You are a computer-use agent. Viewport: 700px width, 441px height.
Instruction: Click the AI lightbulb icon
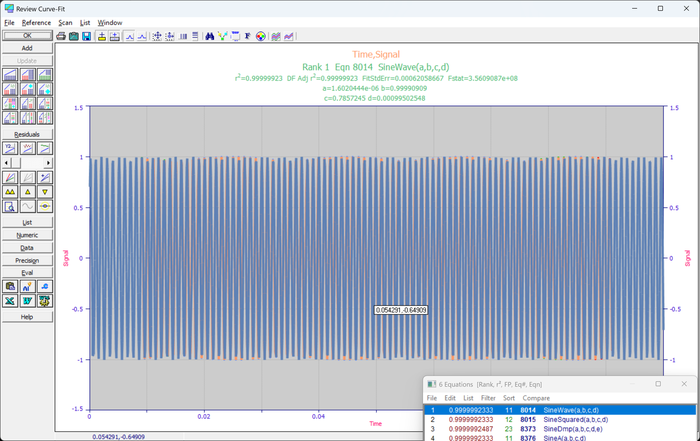pyautogui.click(x=27, y=287)
